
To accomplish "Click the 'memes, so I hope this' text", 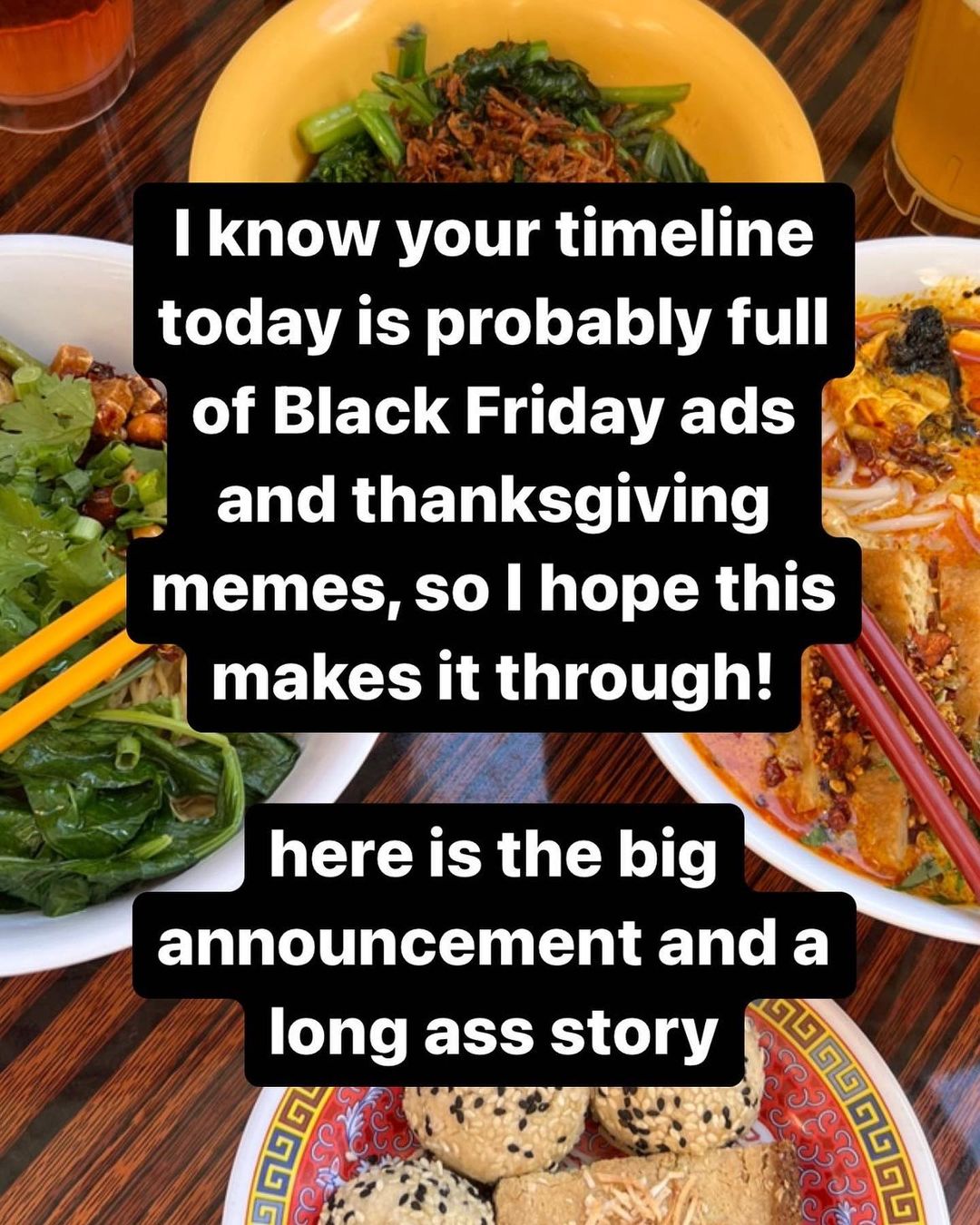I will [495, 589].
